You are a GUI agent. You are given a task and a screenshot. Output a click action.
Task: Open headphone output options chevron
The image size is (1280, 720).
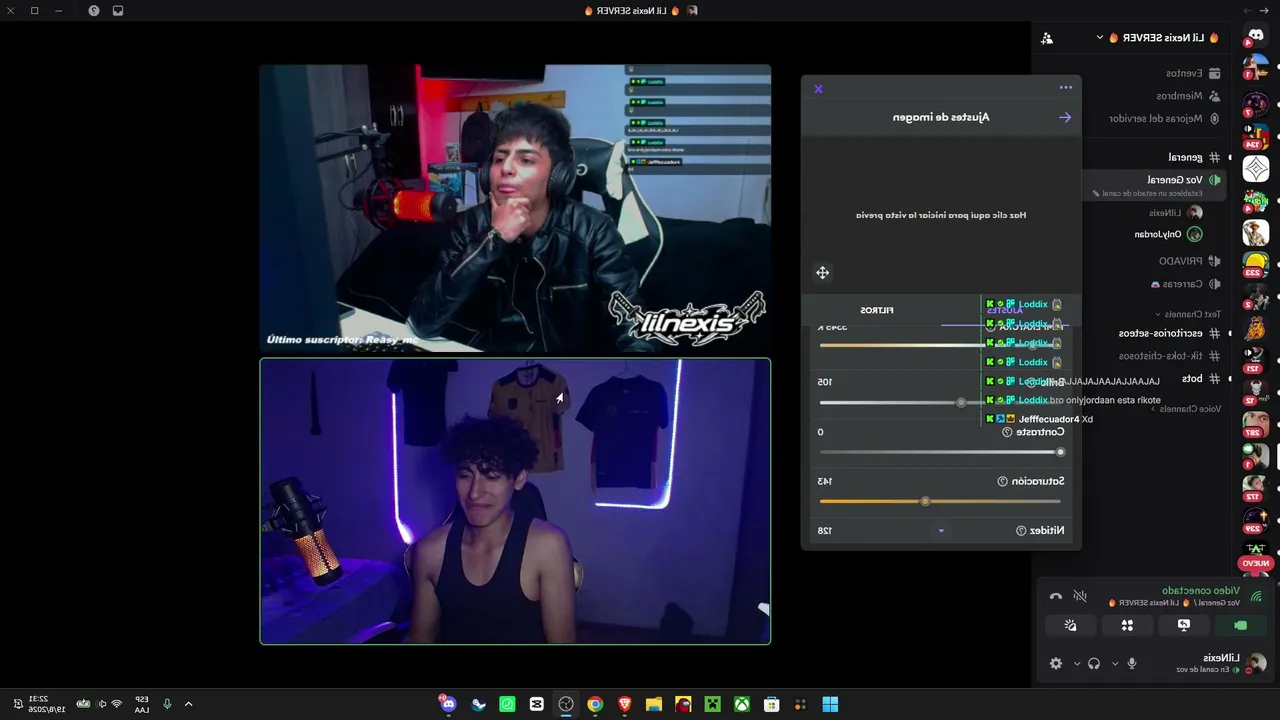coord(1077,663)
